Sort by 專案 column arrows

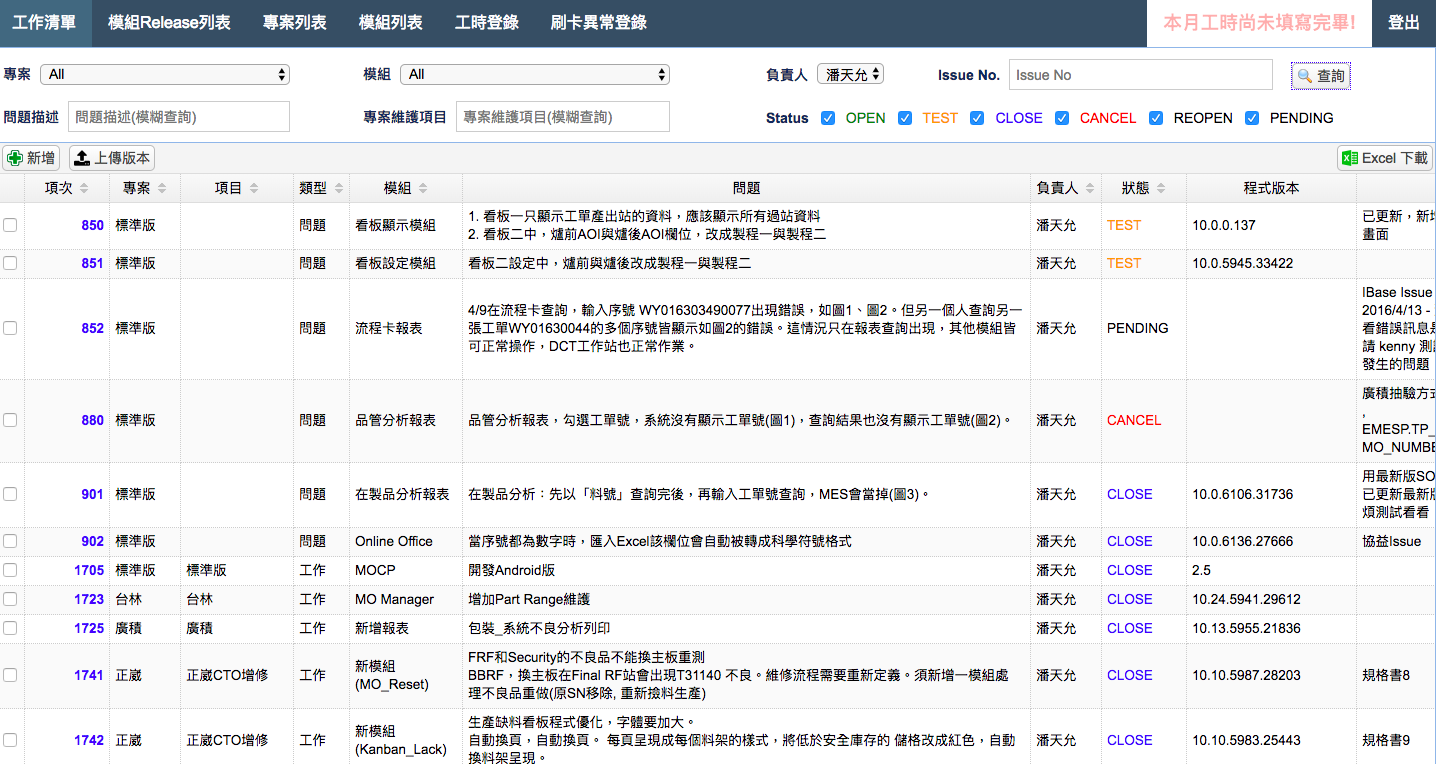coord(162,188)
